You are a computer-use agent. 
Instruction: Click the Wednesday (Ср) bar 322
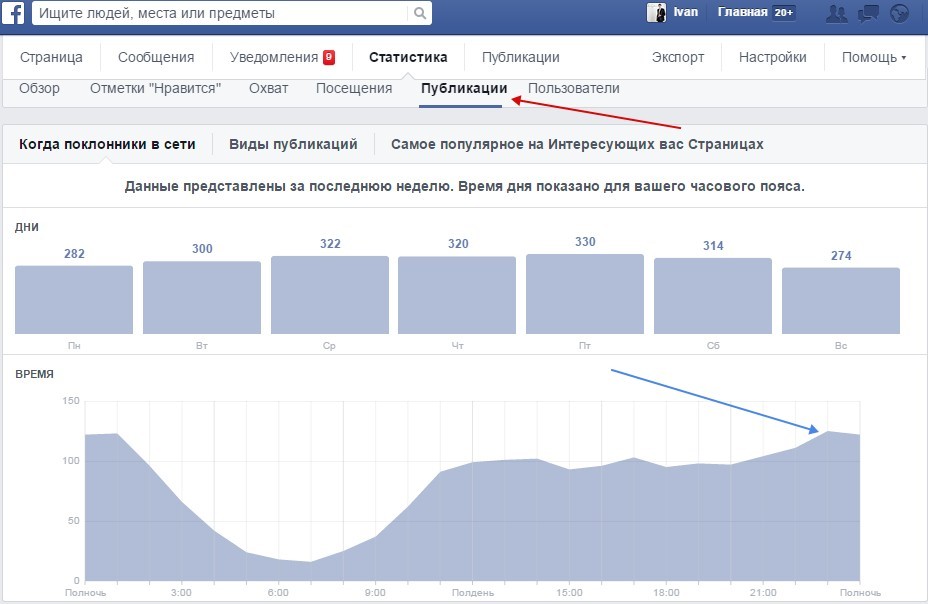[330, 295]
